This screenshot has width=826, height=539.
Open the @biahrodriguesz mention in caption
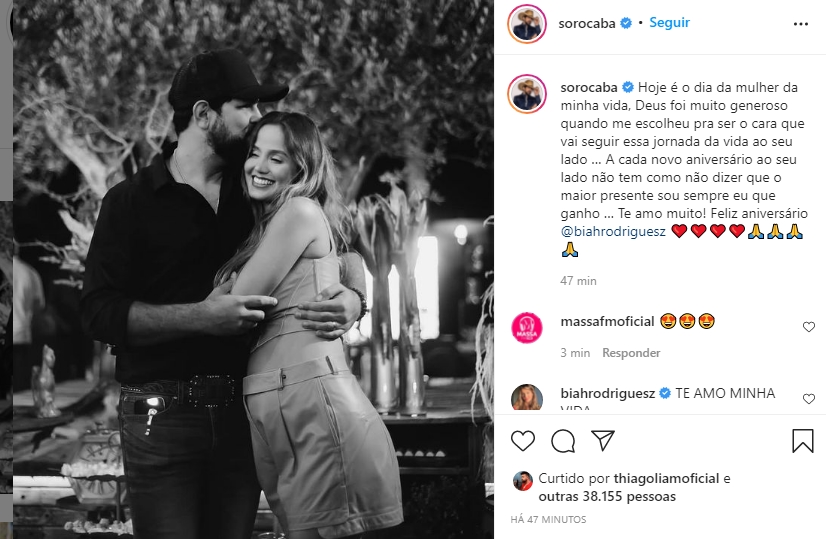tap(613, 231)
